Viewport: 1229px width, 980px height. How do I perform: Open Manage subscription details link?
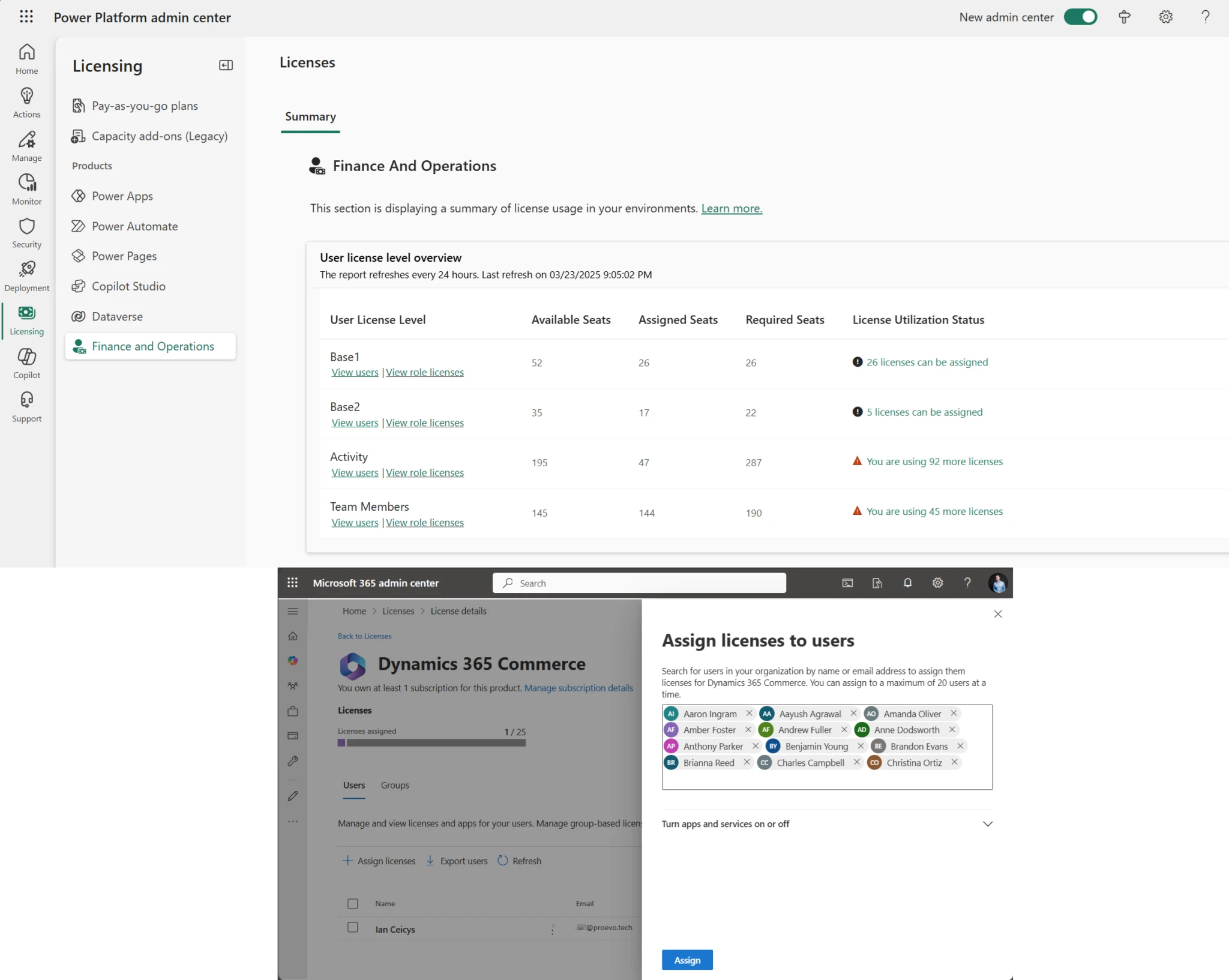(x=578, y=688)
